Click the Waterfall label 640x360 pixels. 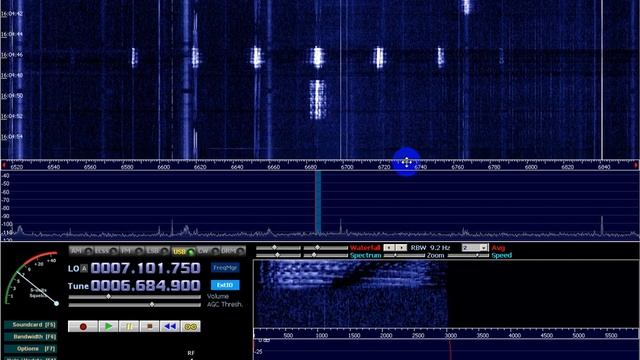tap(365, 248)
